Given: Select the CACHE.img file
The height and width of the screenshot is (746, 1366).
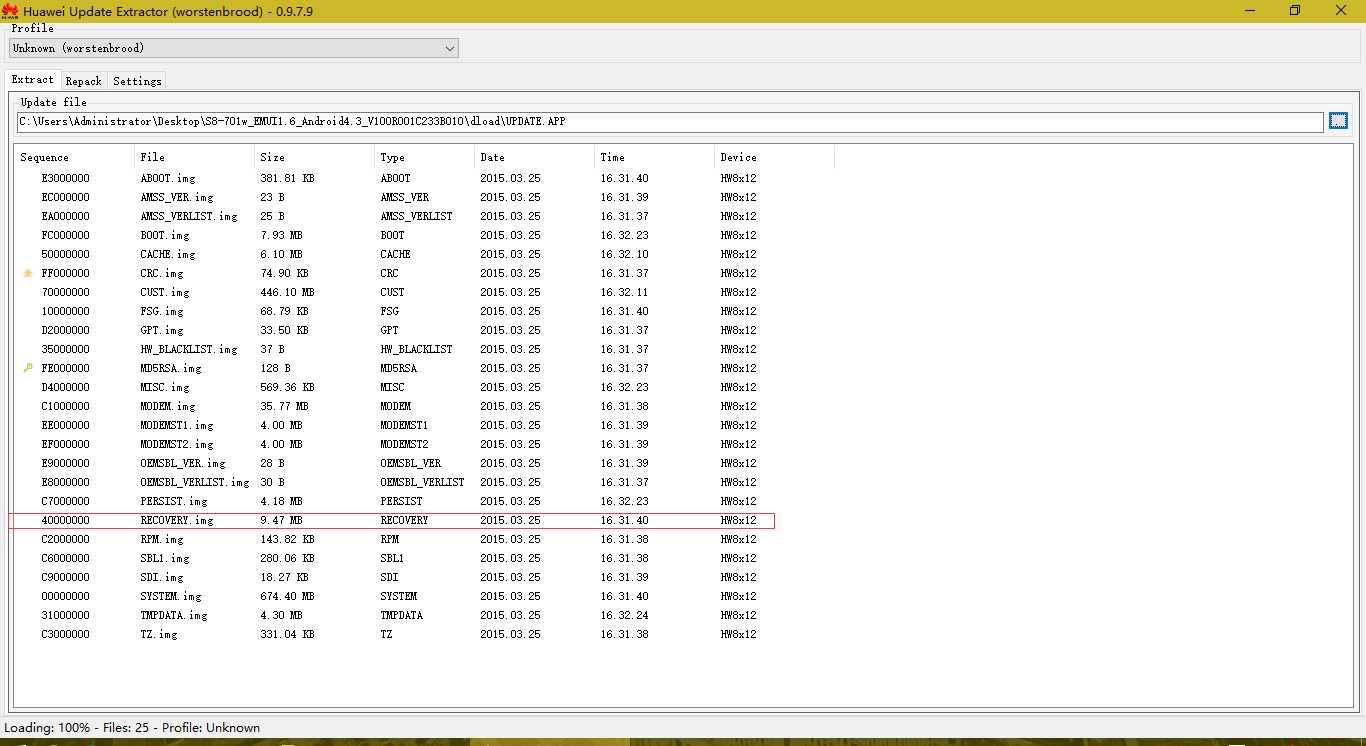Looking at the screenshot, I should tap(168, 254).
